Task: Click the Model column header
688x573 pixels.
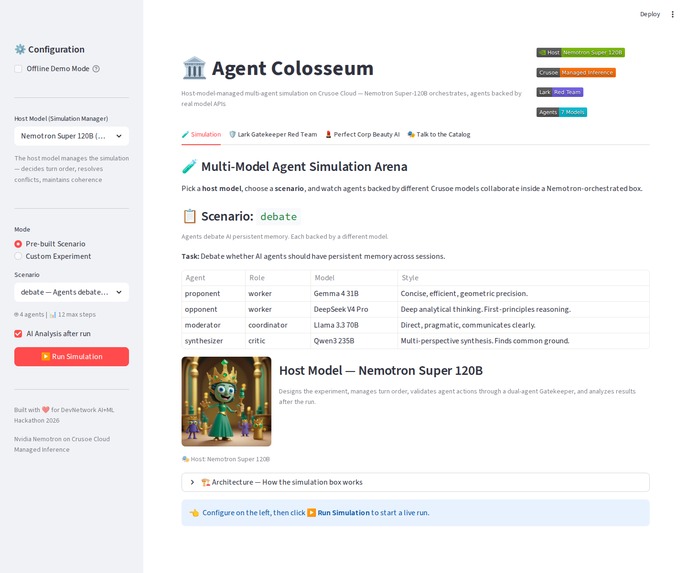Action: [354, 278]
